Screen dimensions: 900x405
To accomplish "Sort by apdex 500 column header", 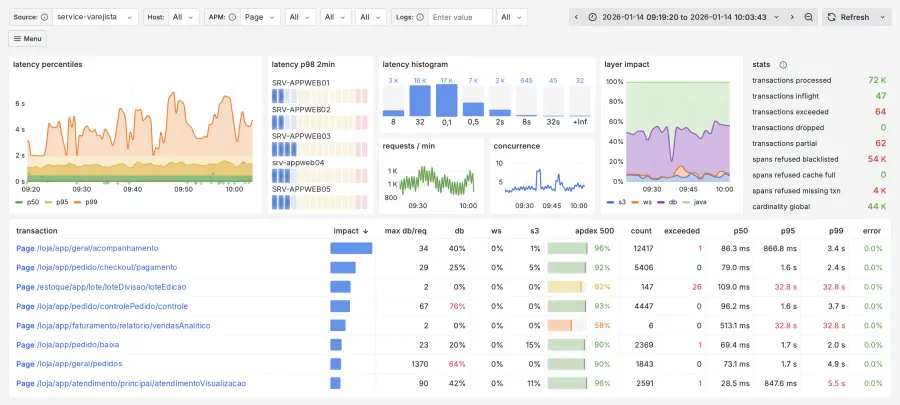I will point(594,231).
